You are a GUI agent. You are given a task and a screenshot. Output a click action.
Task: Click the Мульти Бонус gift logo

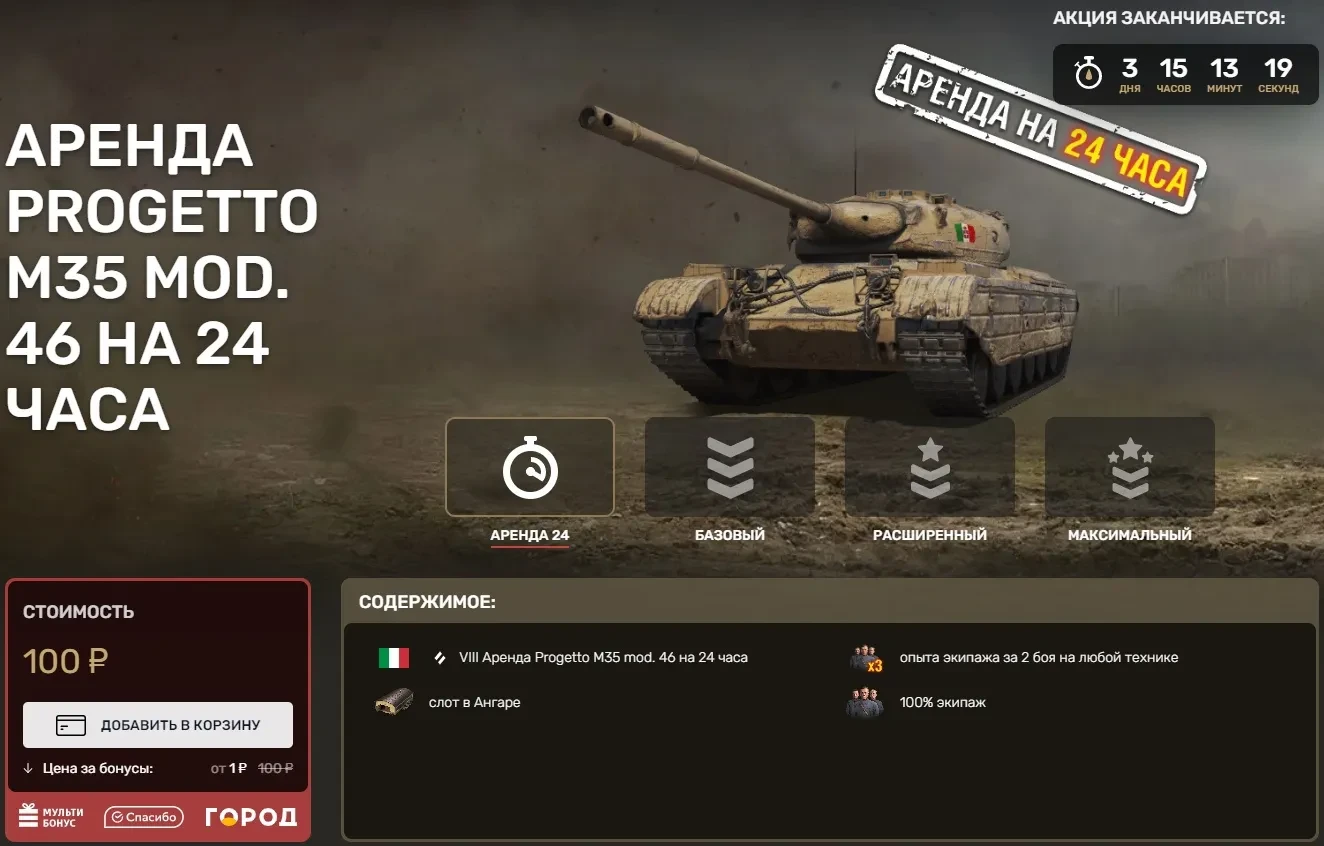[x=52, y=817]
